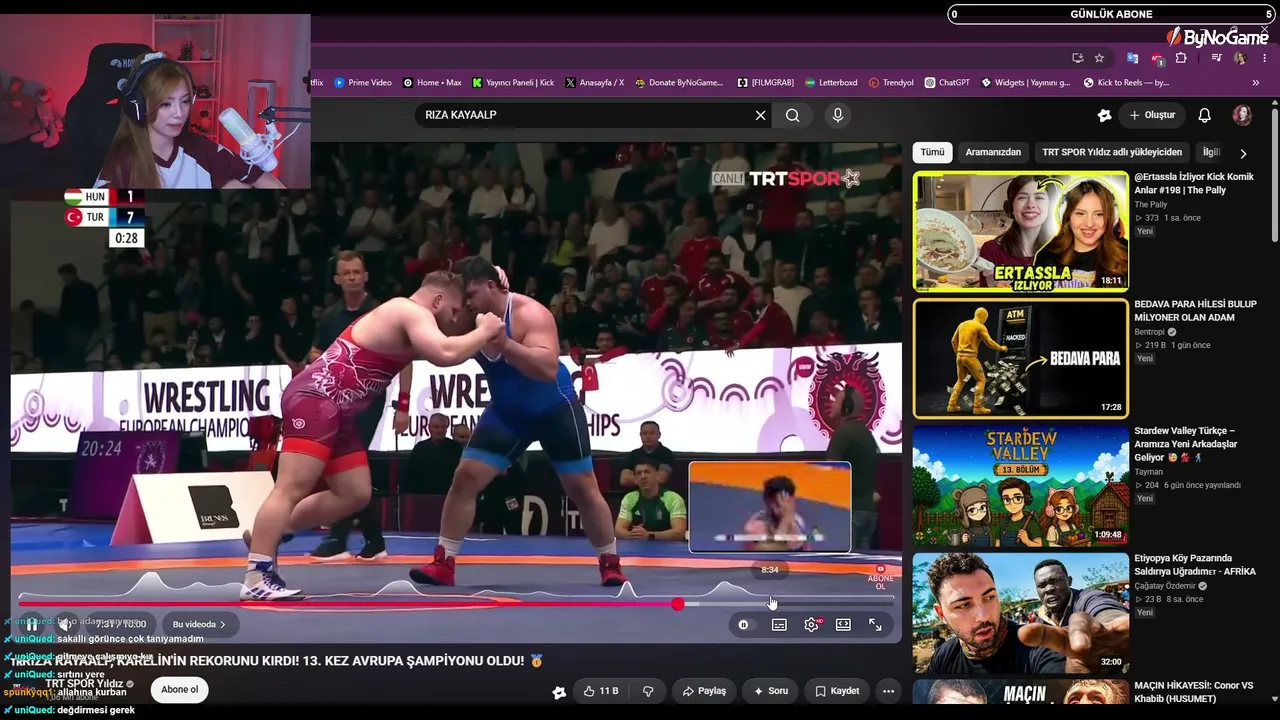This screenshot has height=720, width=1280.
Task: Like the video with thumbs up
Action: [x=601, y=691]
